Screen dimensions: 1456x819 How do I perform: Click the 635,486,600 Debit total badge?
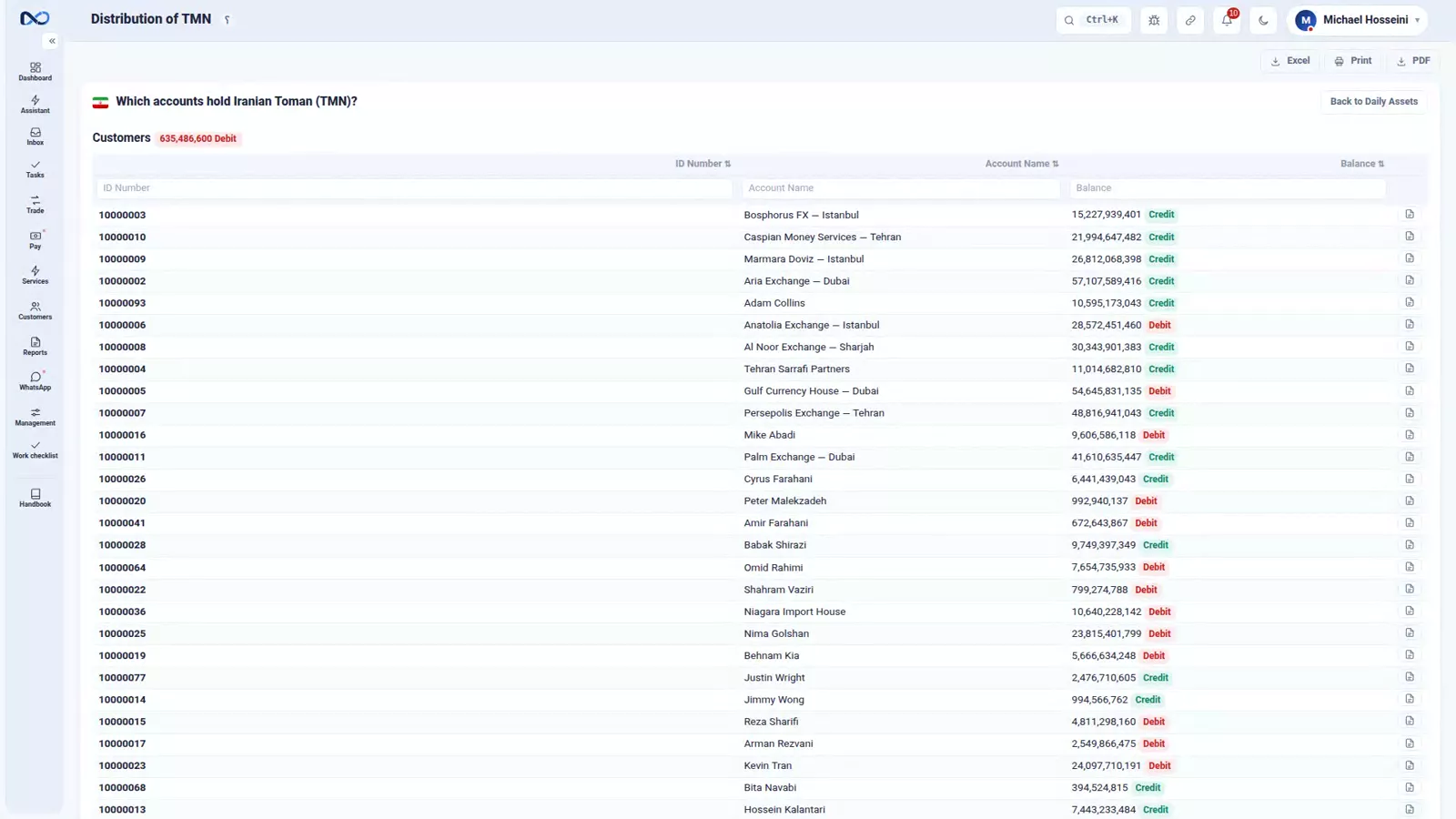197,138
